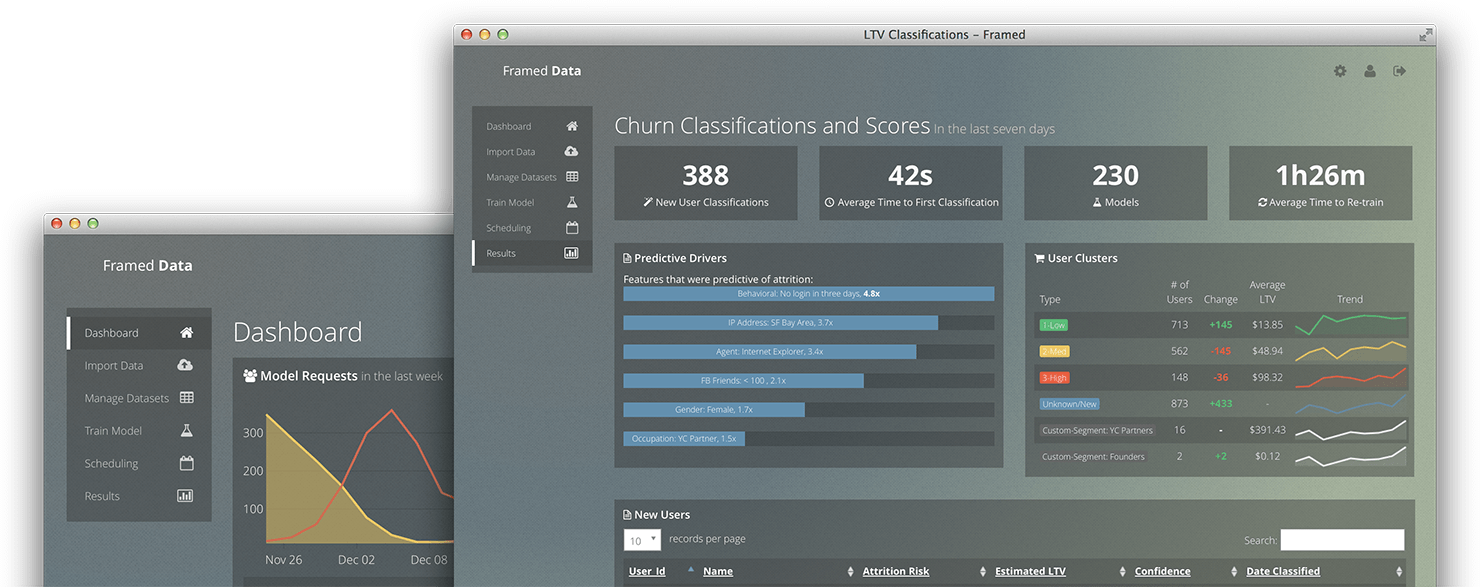The width and height of the screenshot is (1480, 587).
Task: Click the document icon beside Predictive Drivers
Action: pyautogui.click(x=627, y=258)
